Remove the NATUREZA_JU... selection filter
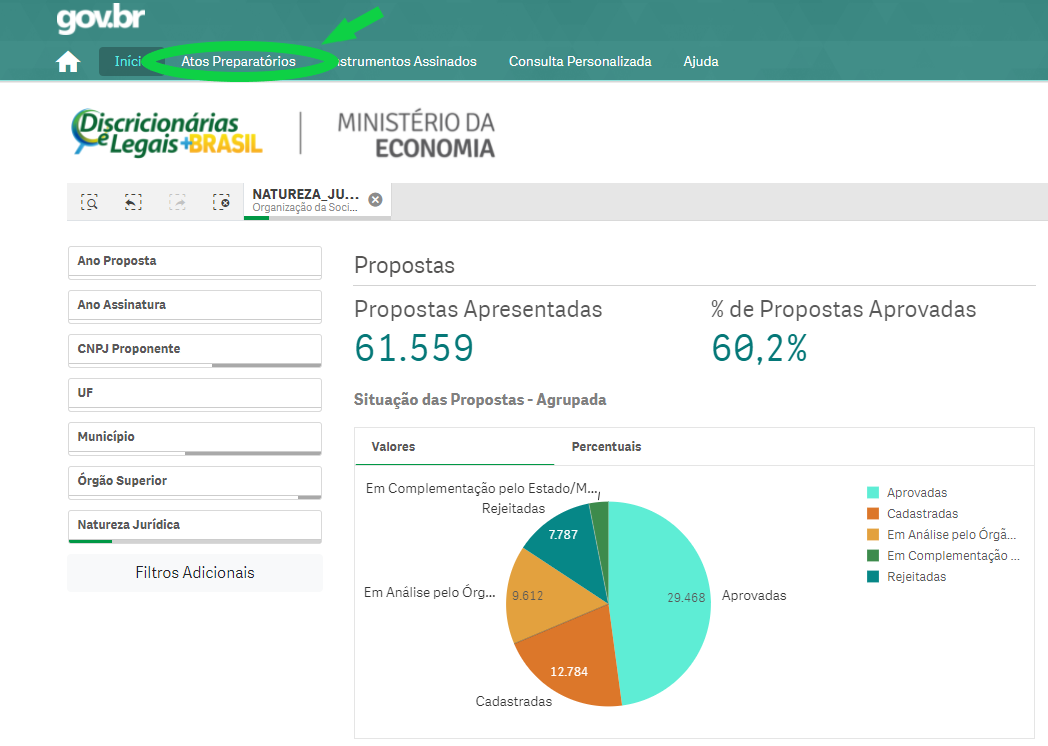Screen dimensions: 1048x746 coord(375,199)
